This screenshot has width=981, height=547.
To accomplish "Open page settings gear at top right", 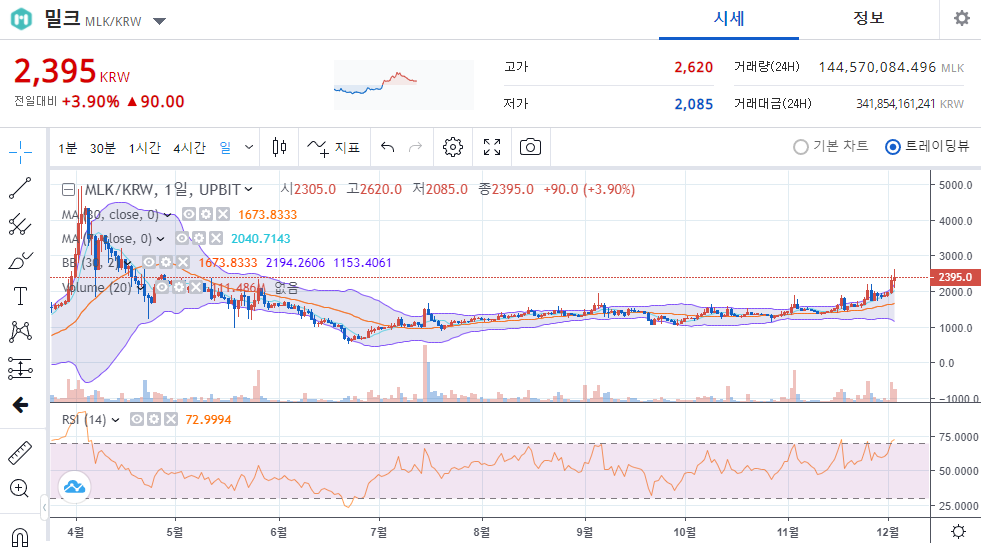I will coord(962,18).
